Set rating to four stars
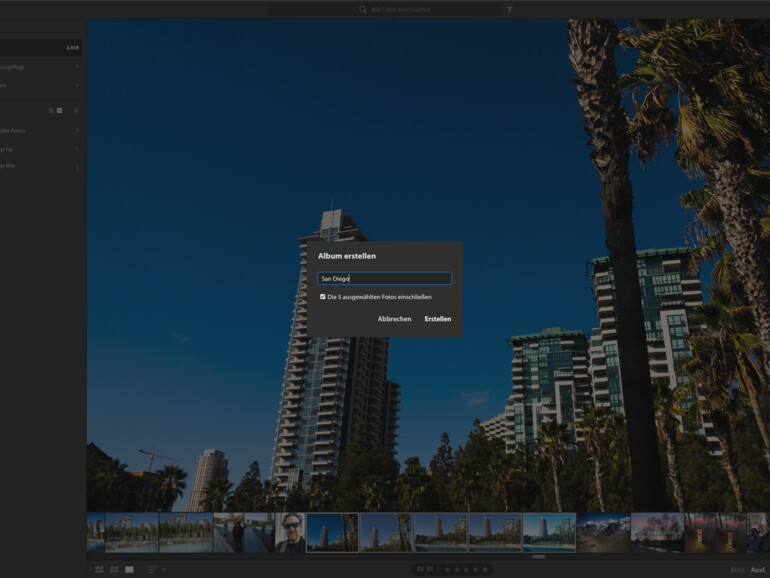Viewport: 770px width, 578px height. [475, 569]
